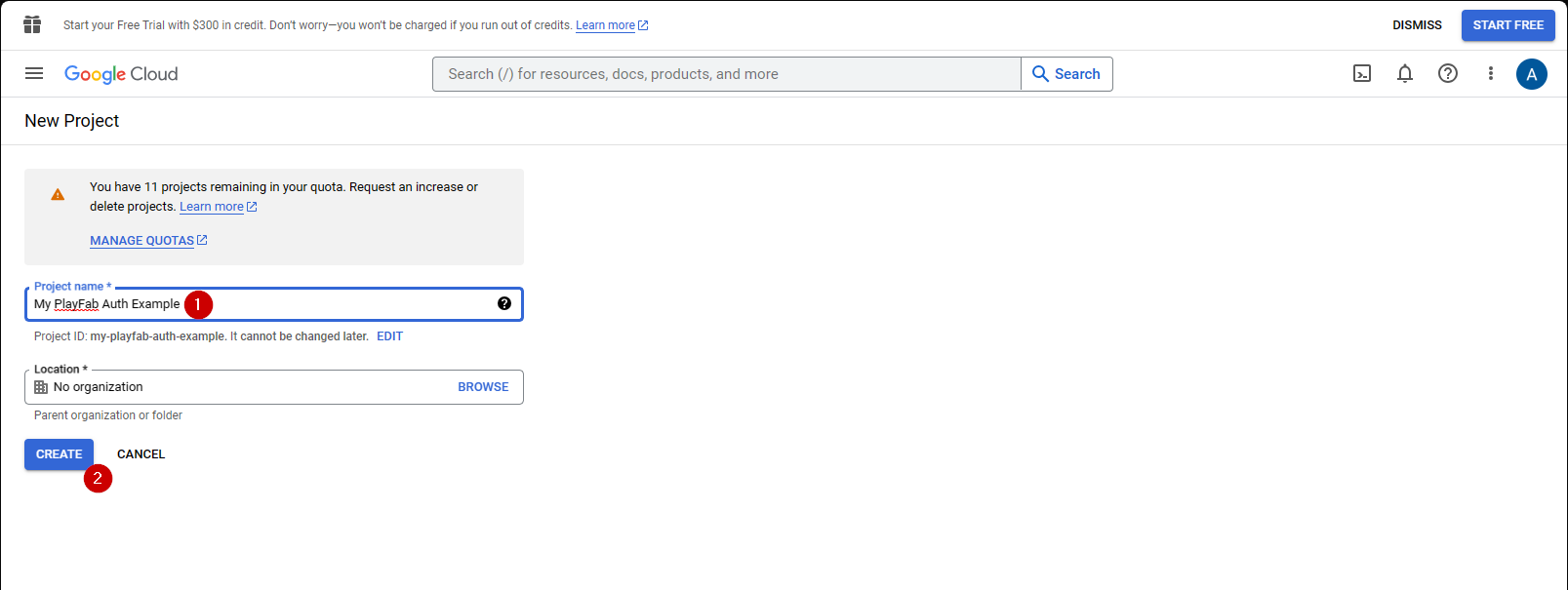Open the notifications bell
1568x590 pixels.
(1405, 73)
